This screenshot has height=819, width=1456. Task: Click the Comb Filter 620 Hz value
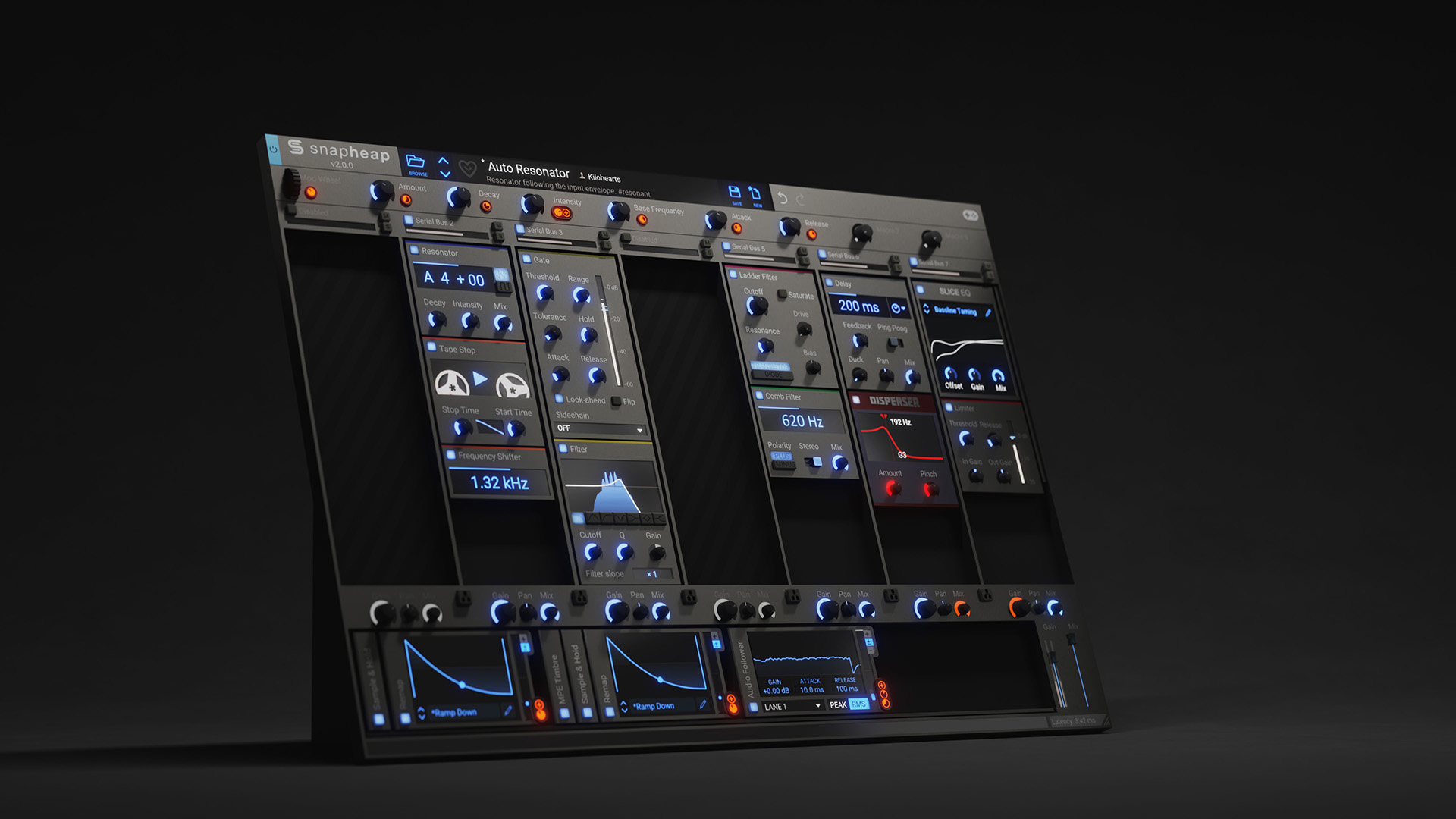click(802, 421)
